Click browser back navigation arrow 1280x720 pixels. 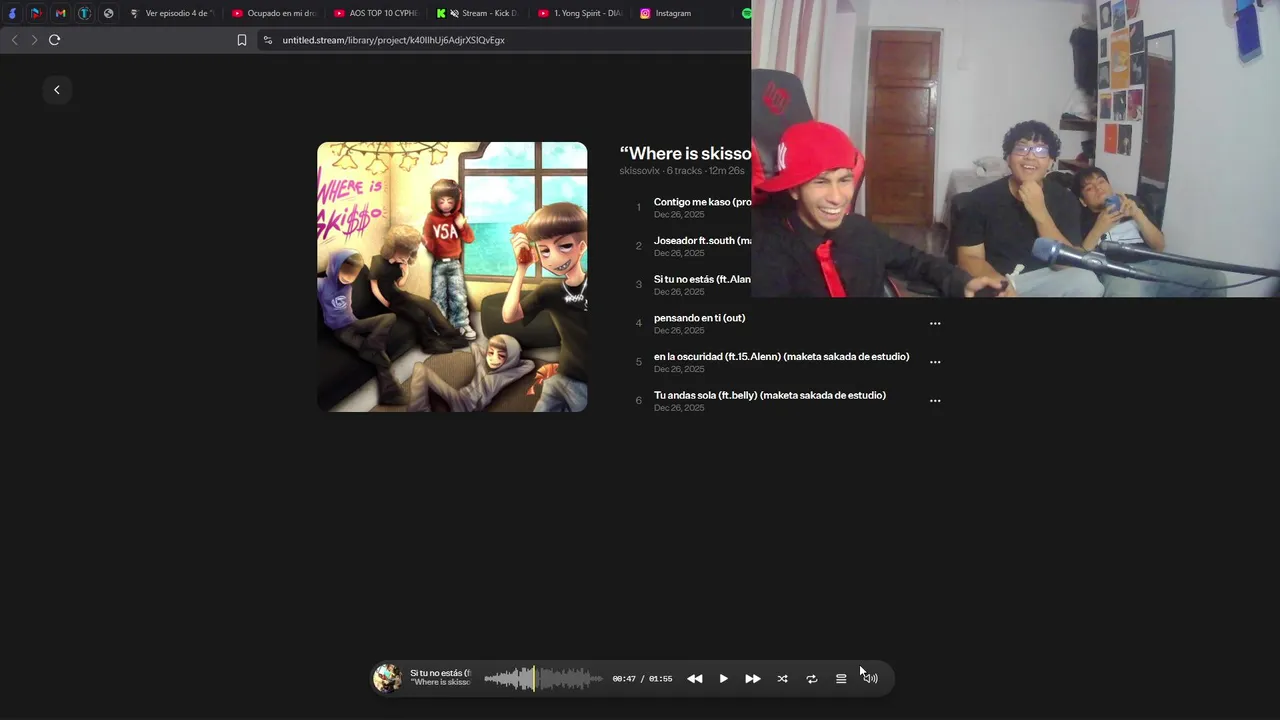(14, 40)
